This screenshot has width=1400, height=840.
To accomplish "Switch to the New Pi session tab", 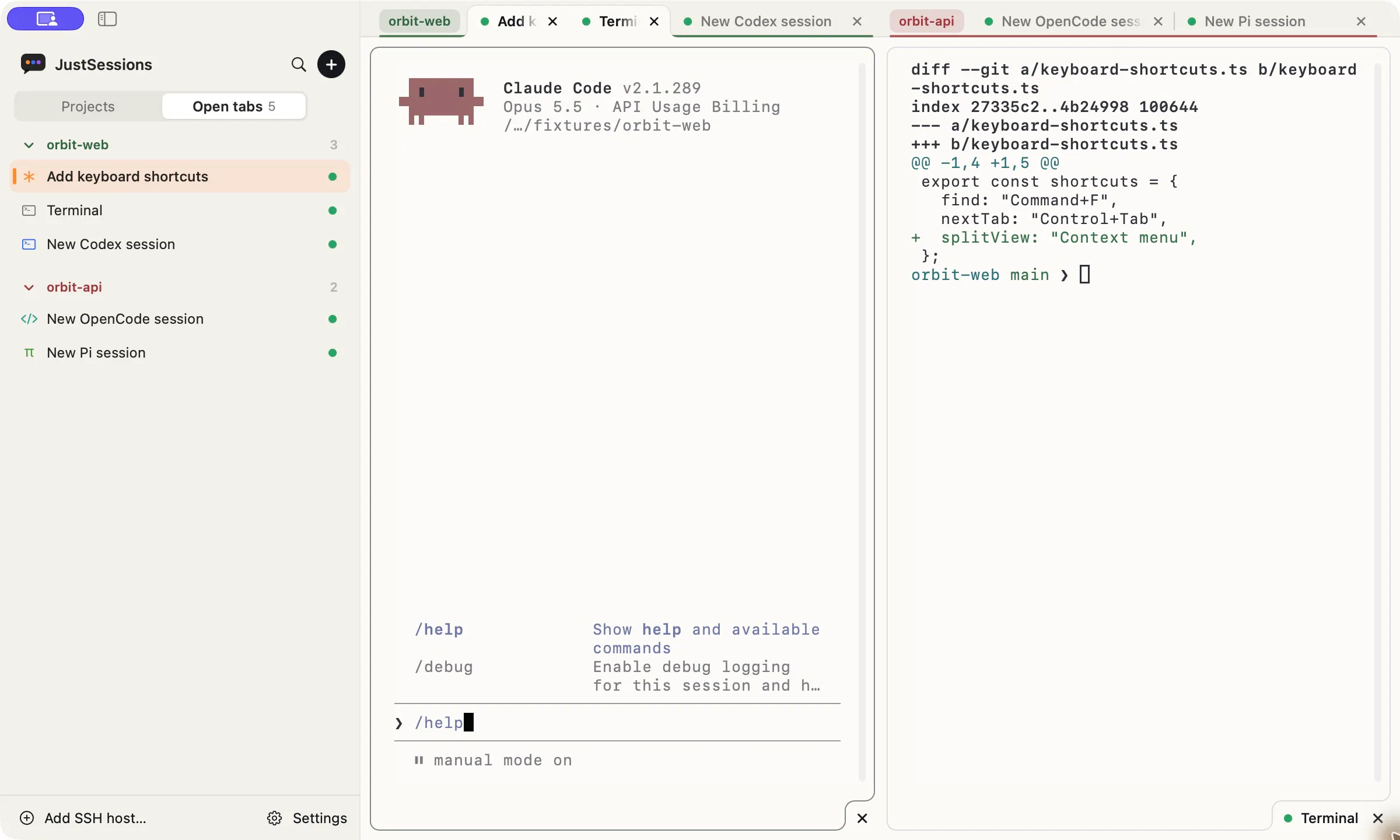I will (x=1255, y=22).
